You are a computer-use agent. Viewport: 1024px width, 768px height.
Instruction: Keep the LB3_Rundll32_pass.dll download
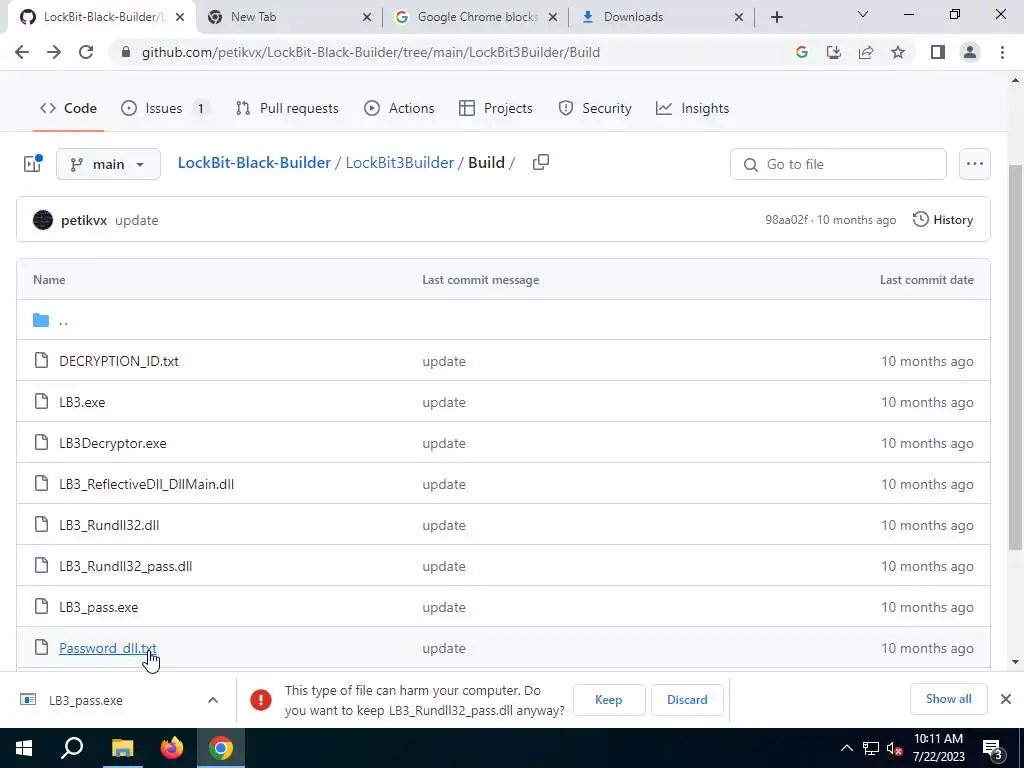click(x=609, y=699)
